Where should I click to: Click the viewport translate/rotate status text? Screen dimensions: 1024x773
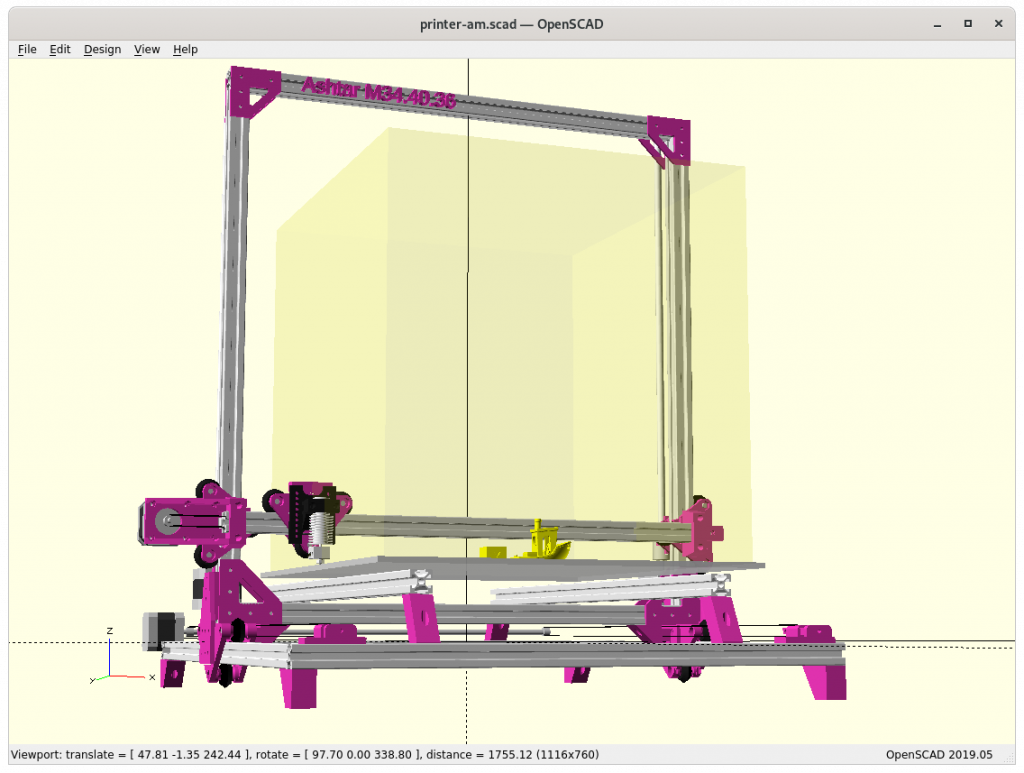click(x=305, y=754)
